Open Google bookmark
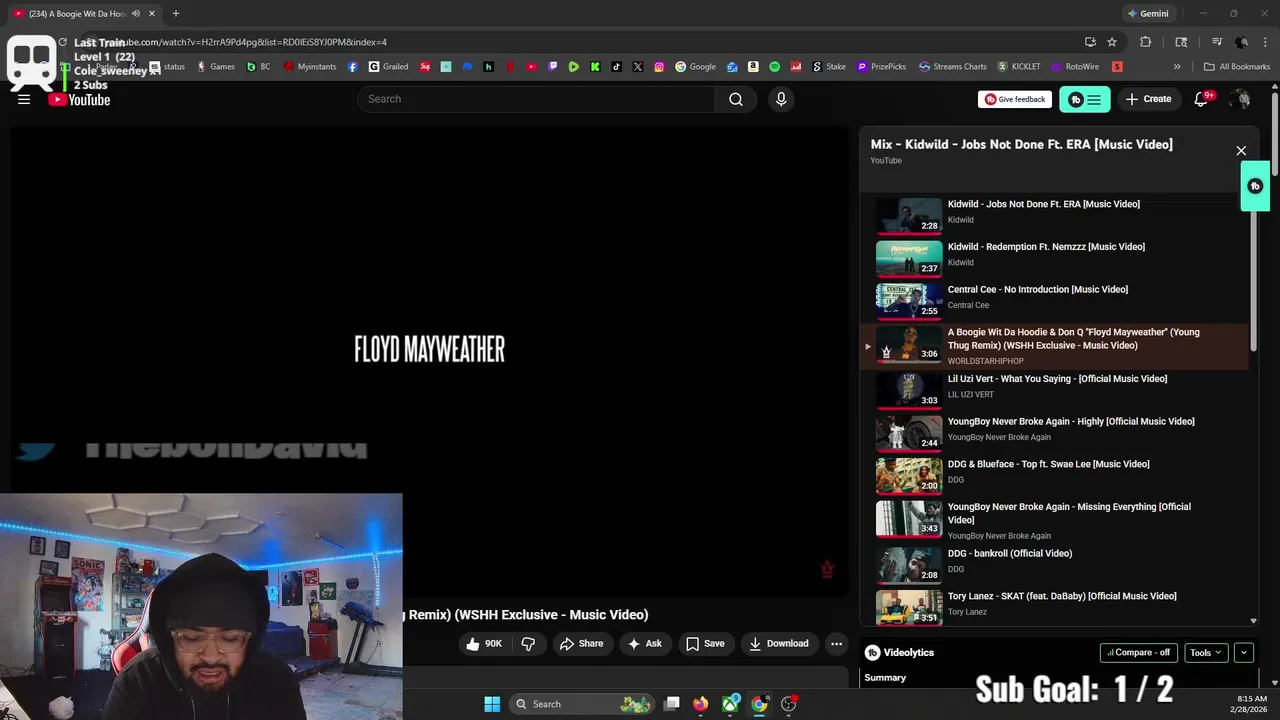Viewport: 1280px width, 720px height. (696, 67)
